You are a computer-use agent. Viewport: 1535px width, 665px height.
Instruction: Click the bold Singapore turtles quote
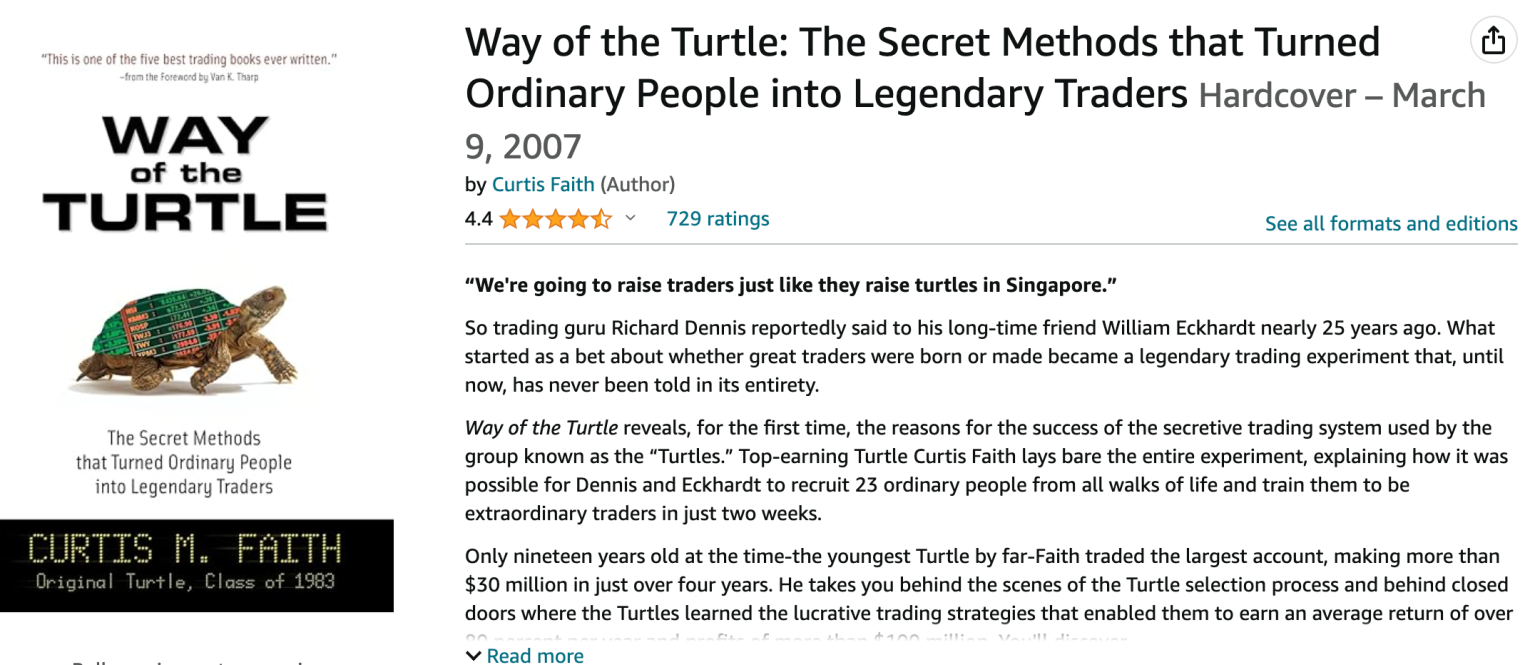pyautogui.click(x=790, y=285)
